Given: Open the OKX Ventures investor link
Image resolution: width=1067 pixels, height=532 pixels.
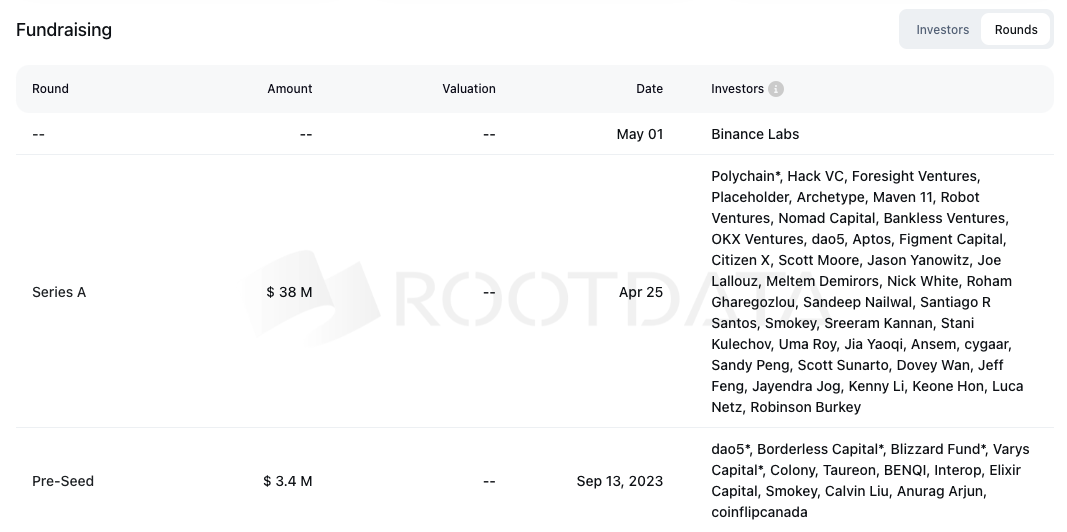Looking at the screenshot, I should point(757,239).
